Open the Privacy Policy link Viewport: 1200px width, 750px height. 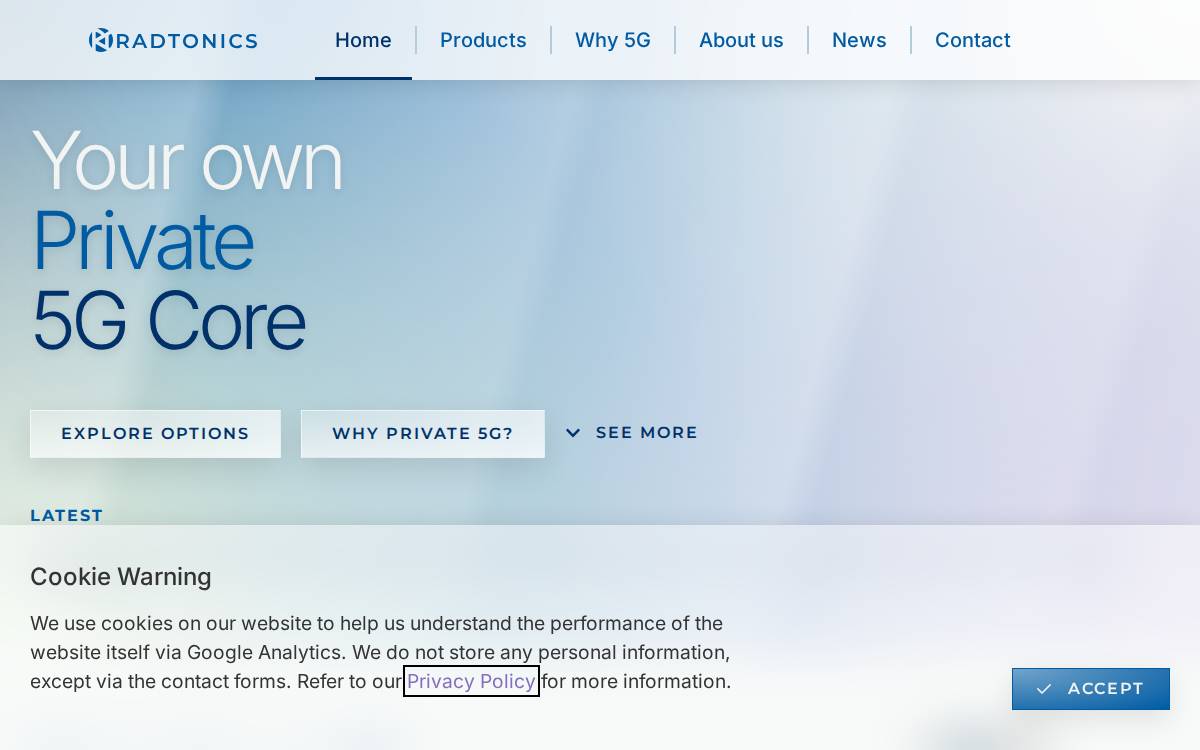pyautogui.click(x=471, y=681)
